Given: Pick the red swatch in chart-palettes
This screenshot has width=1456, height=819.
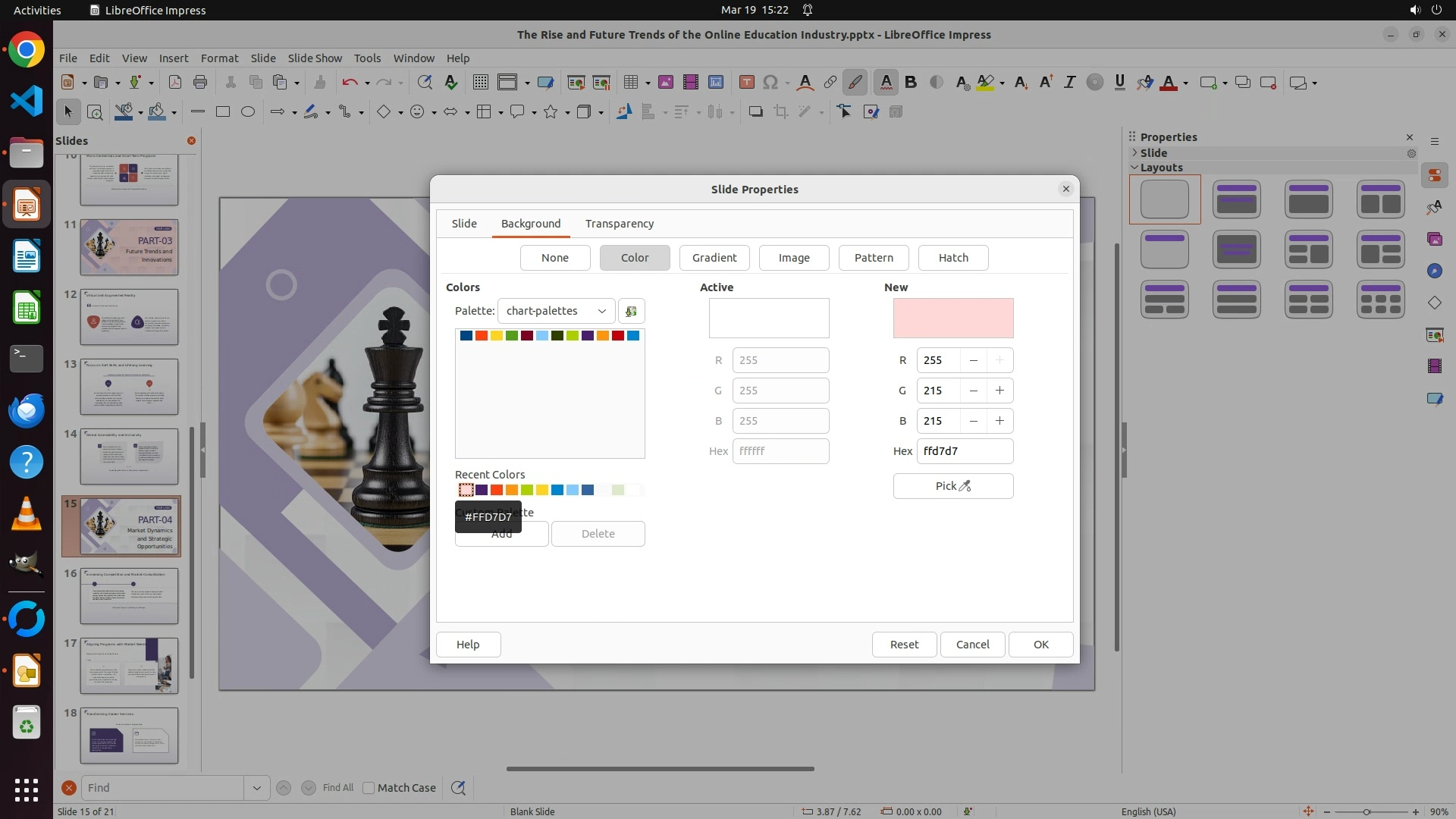Looking at the screenshot, I should coord(618,336).
